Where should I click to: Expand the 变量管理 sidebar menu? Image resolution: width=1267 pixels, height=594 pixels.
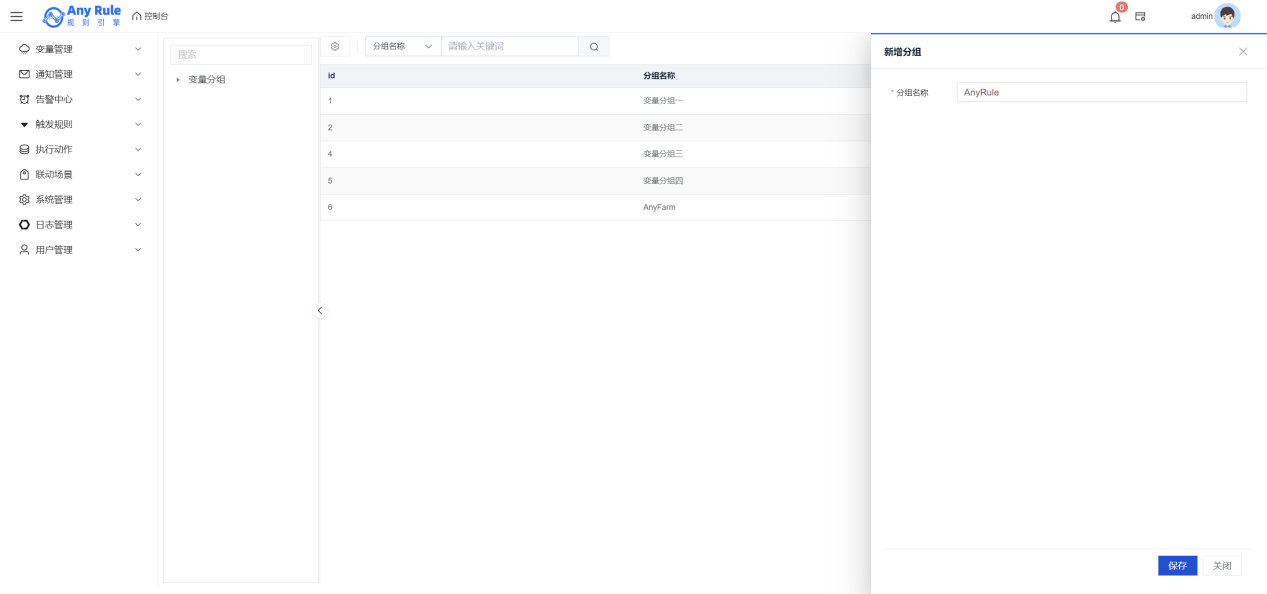[x=80, y=49]
